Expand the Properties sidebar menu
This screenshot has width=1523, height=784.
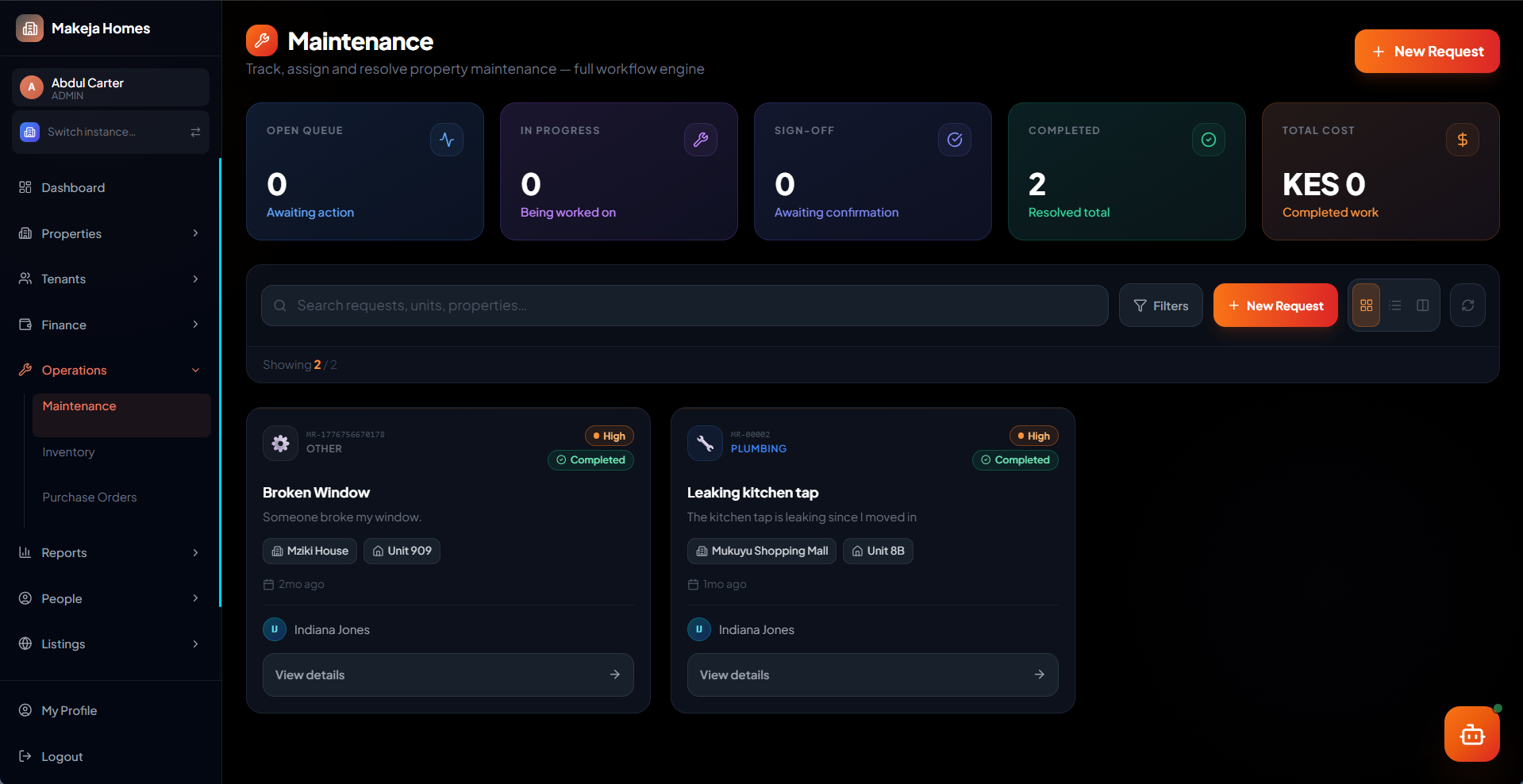[110, 233]
